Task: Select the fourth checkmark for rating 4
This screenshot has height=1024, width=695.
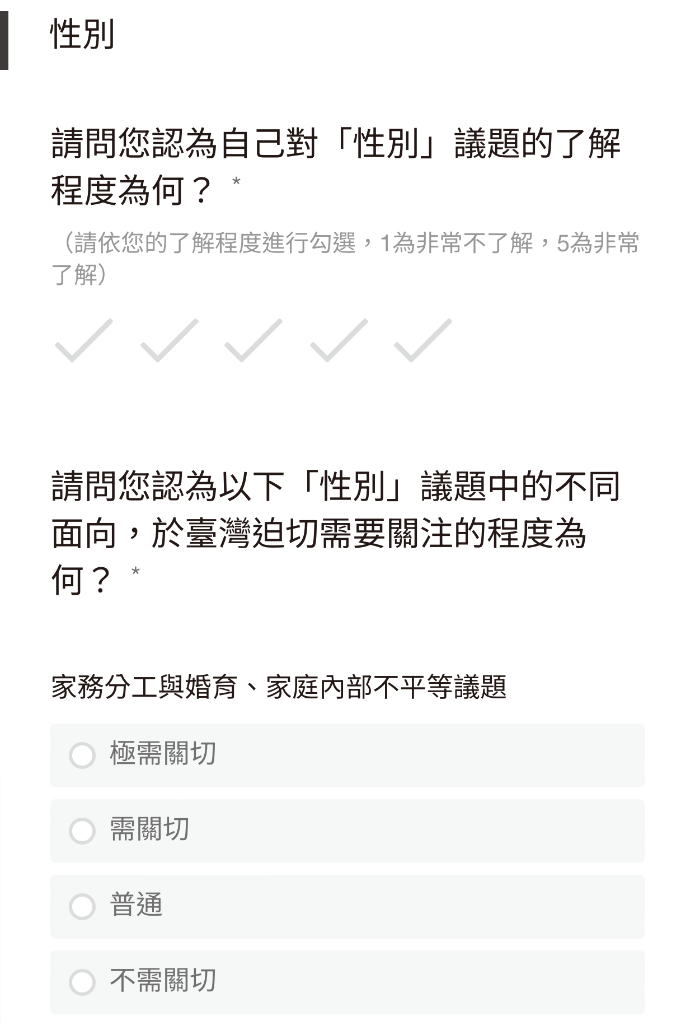Action: [x=338, y=340]
